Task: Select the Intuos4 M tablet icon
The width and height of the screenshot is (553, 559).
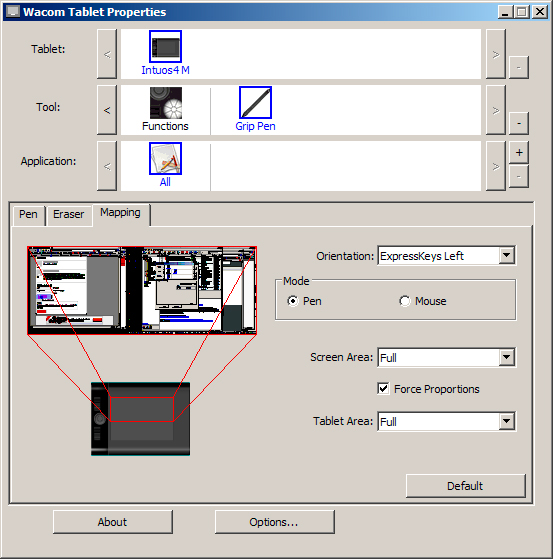Action: (x=165, y=46)
